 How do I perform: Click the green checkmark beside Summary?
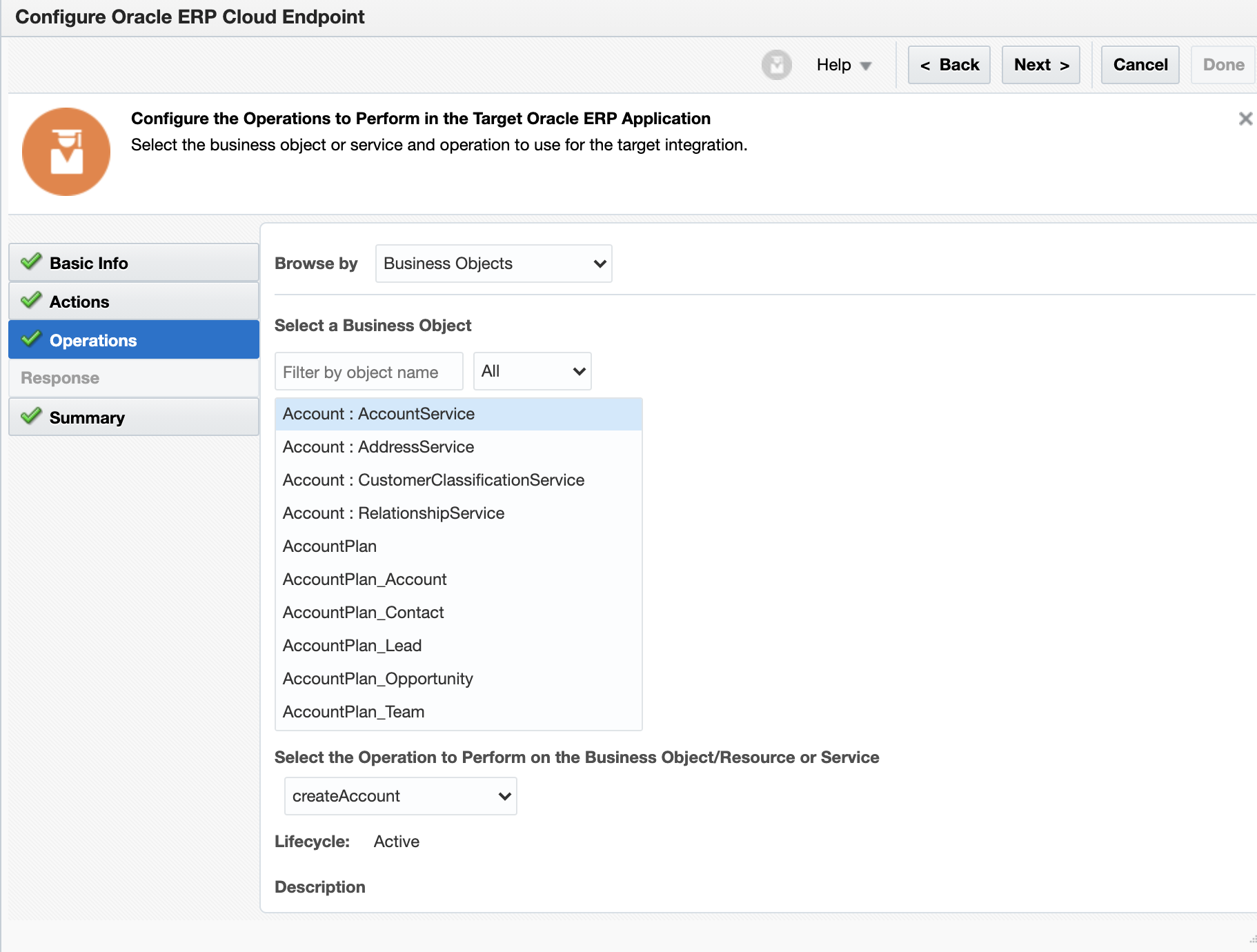coord(31,417)
